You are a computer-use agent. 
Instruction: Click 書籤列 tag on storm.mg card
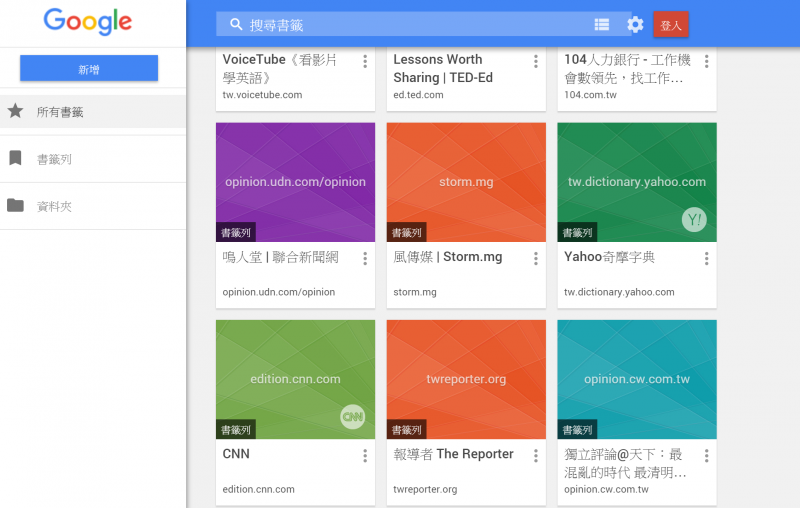tap(407, 233)
